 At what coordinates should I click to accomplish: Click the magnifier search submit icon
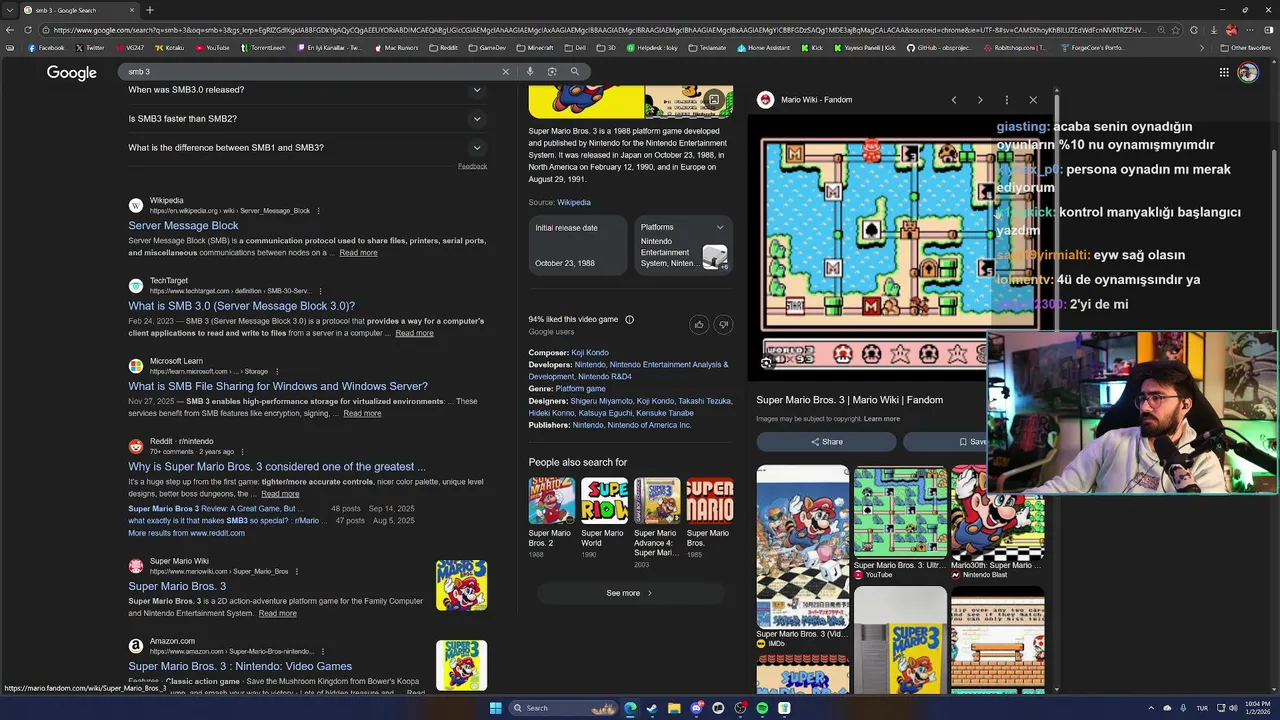[x=575, y=72]
